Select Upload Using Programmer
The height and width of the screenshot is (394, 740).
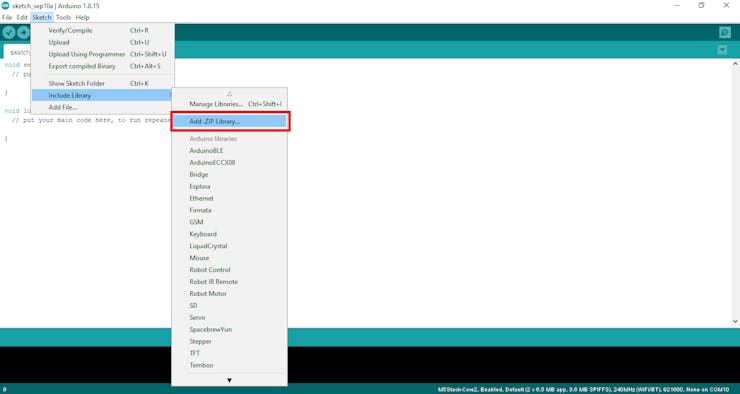coord(103,54)
